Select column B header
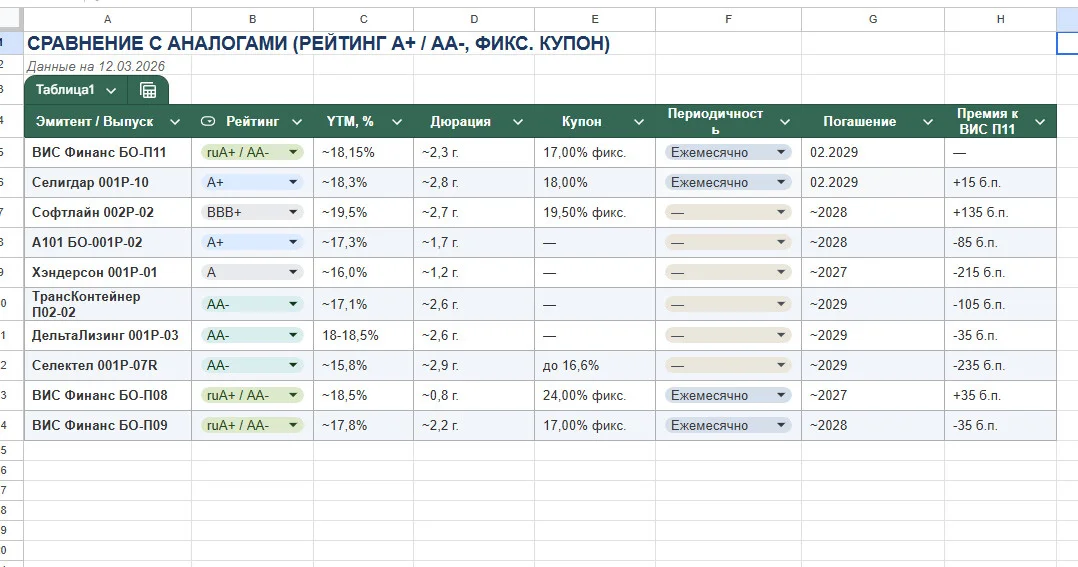Screen dimensions: 1078x567 [x=252, y=19]
